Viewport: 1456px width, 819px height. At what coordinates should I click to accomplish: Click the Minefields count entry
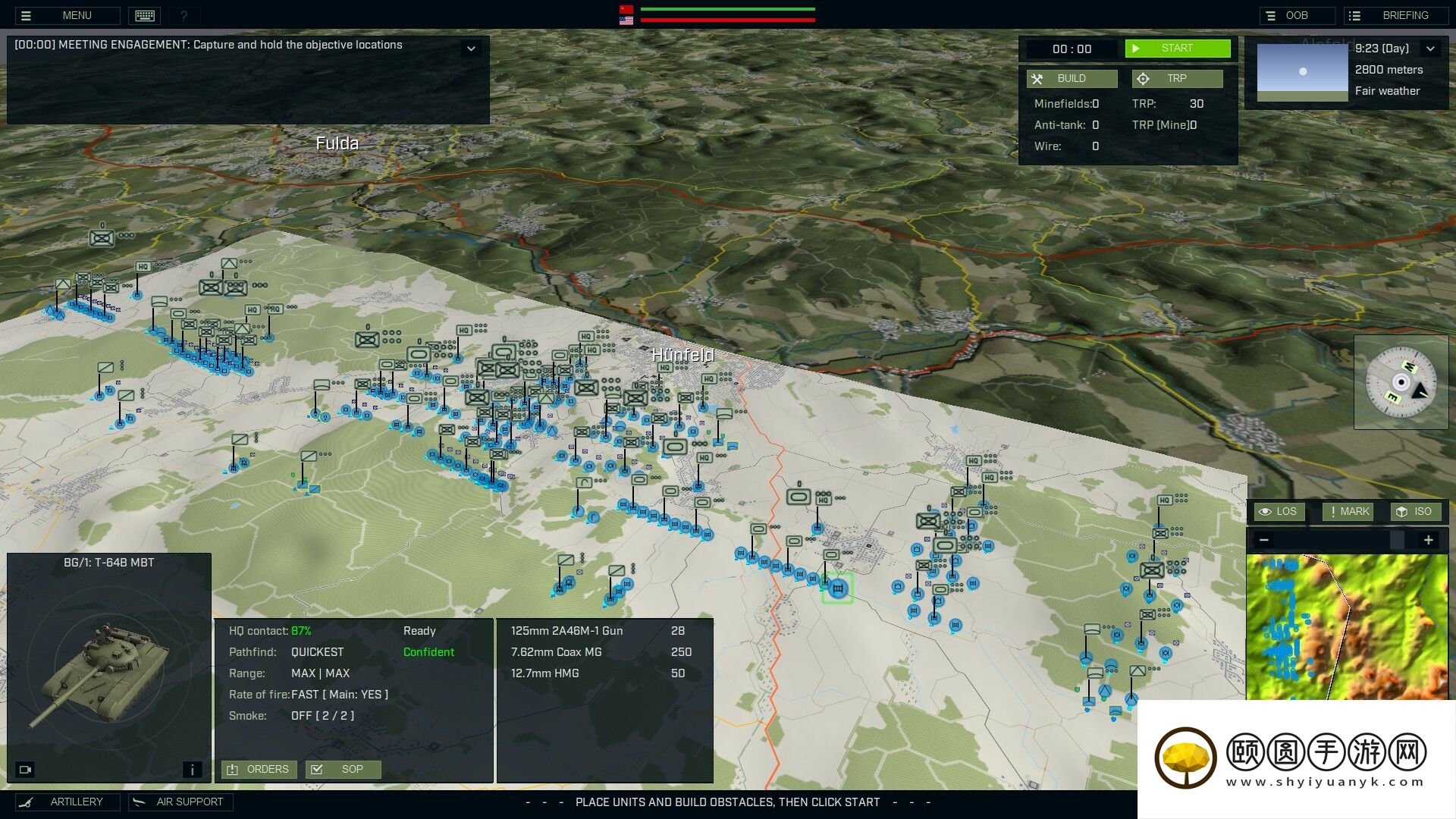(x=1067, y=104)
